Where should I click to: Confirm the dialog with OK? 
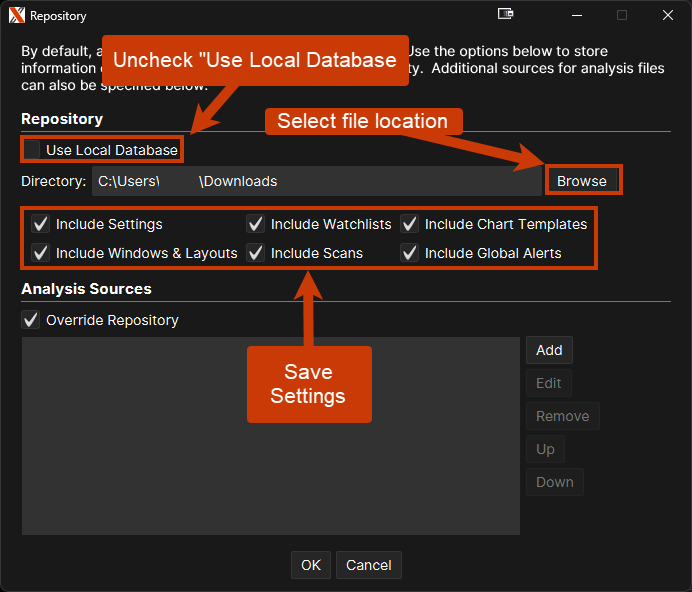[x=311, y=565]
